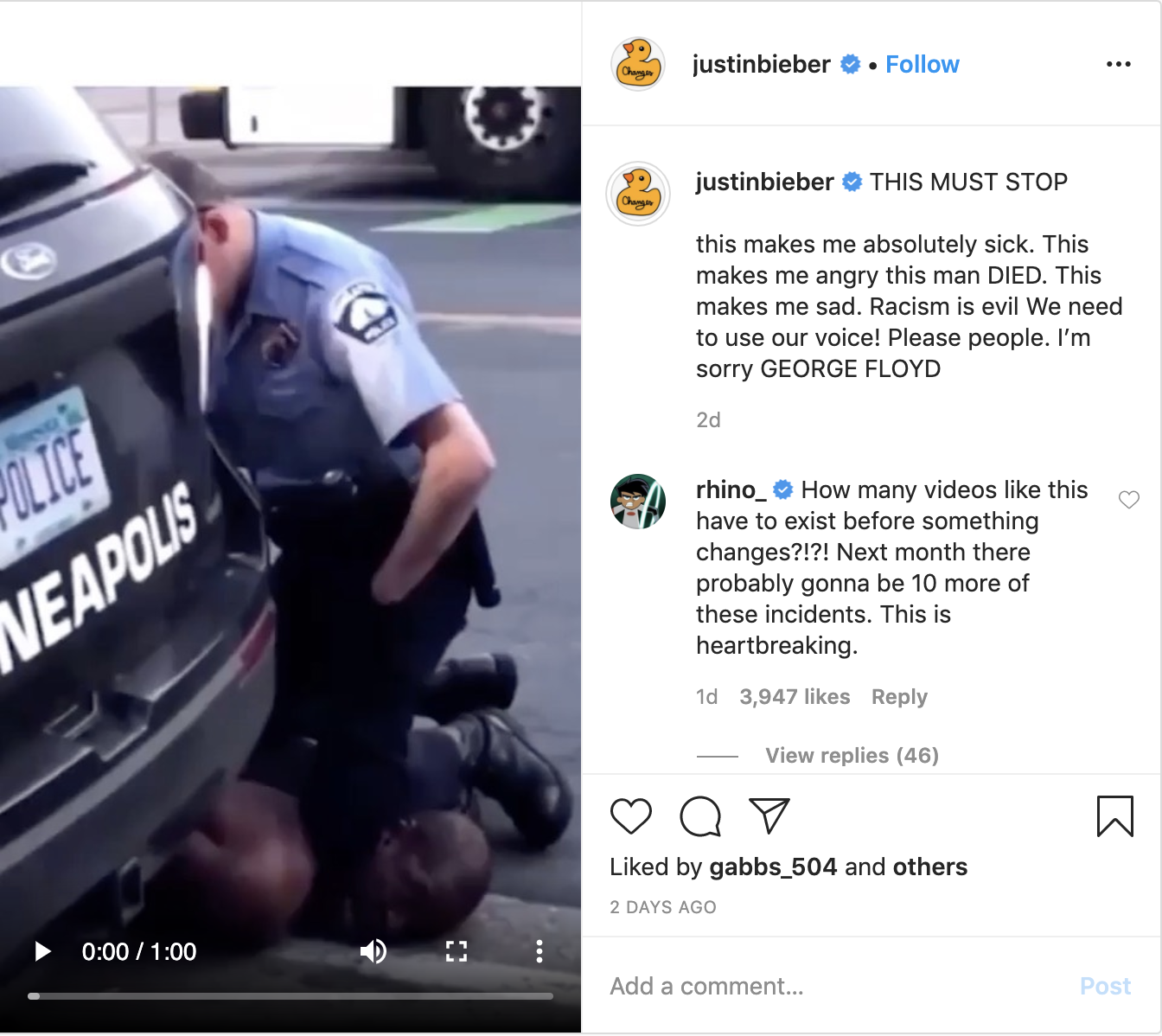Open the comment speech bubble icon

click(700, 816)
